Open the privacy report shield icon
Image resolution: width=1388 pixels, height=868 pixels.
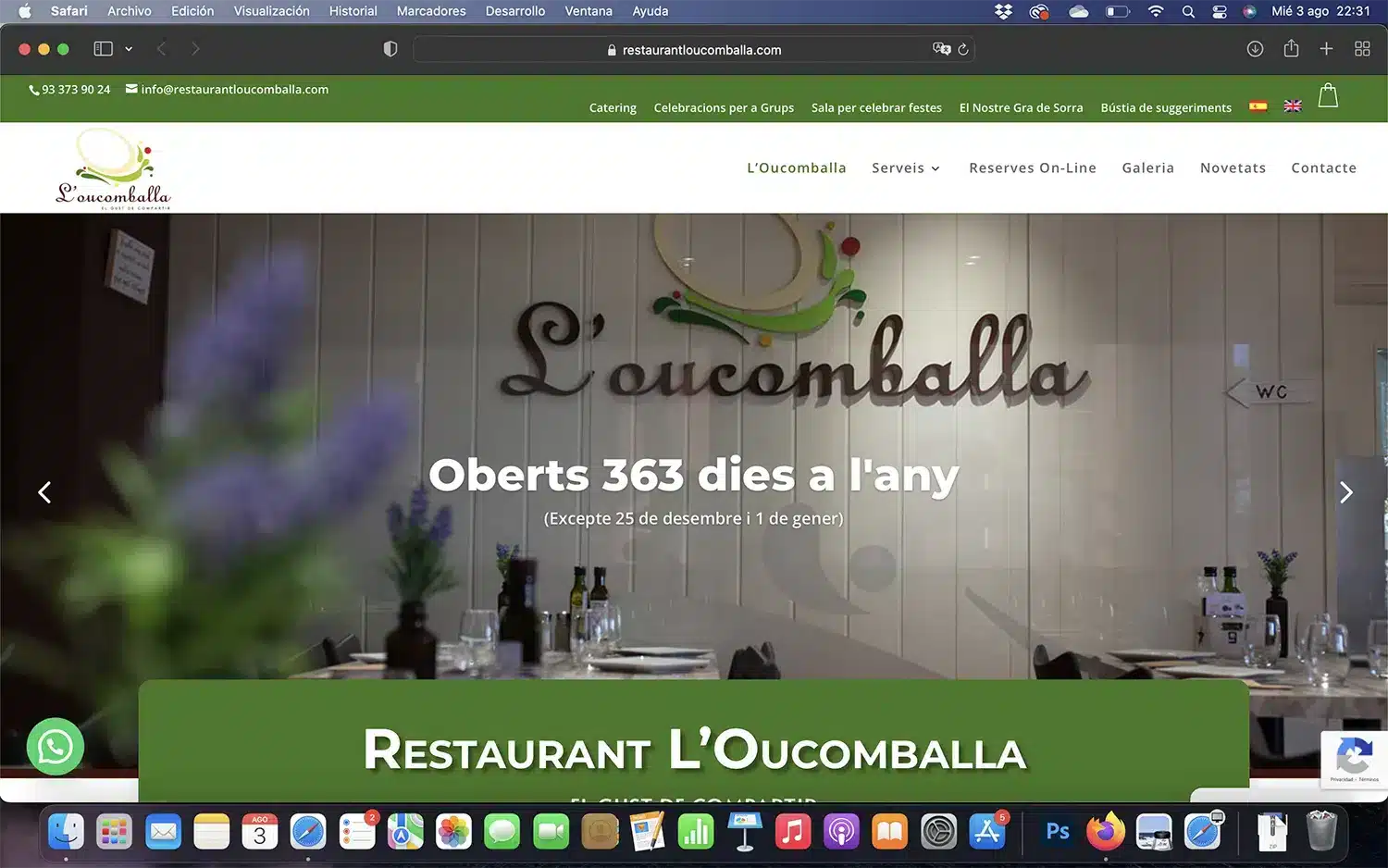point(390,49)
